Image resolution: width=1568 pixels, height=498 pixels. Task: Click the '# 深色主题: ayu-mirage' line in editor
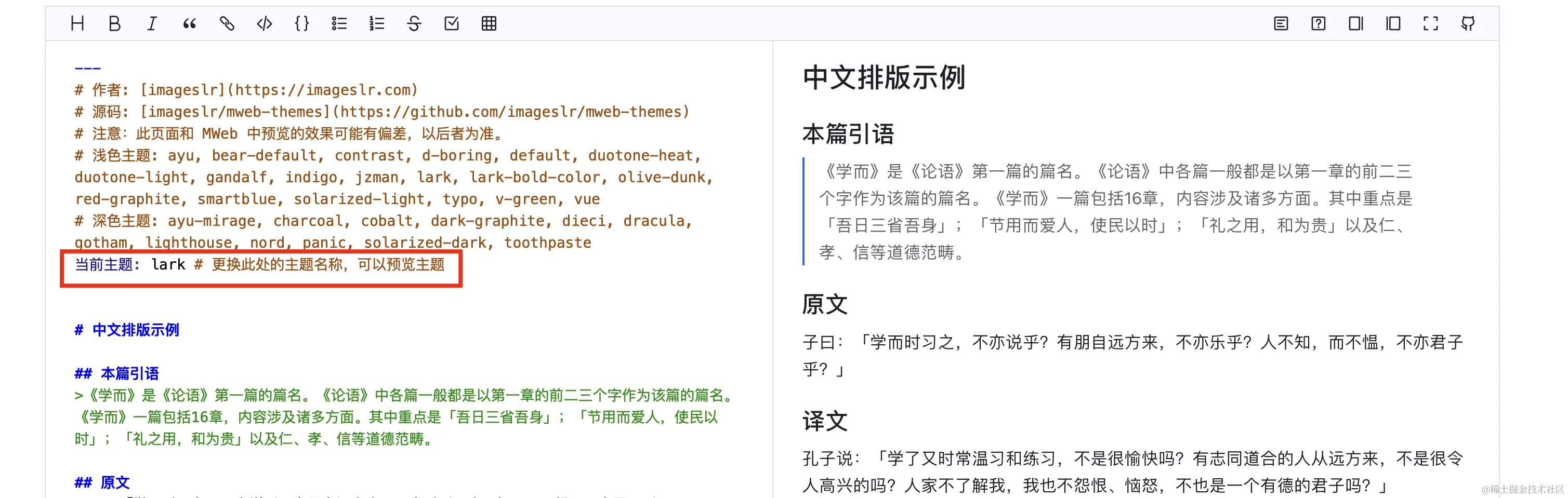[x=384, y=232]
